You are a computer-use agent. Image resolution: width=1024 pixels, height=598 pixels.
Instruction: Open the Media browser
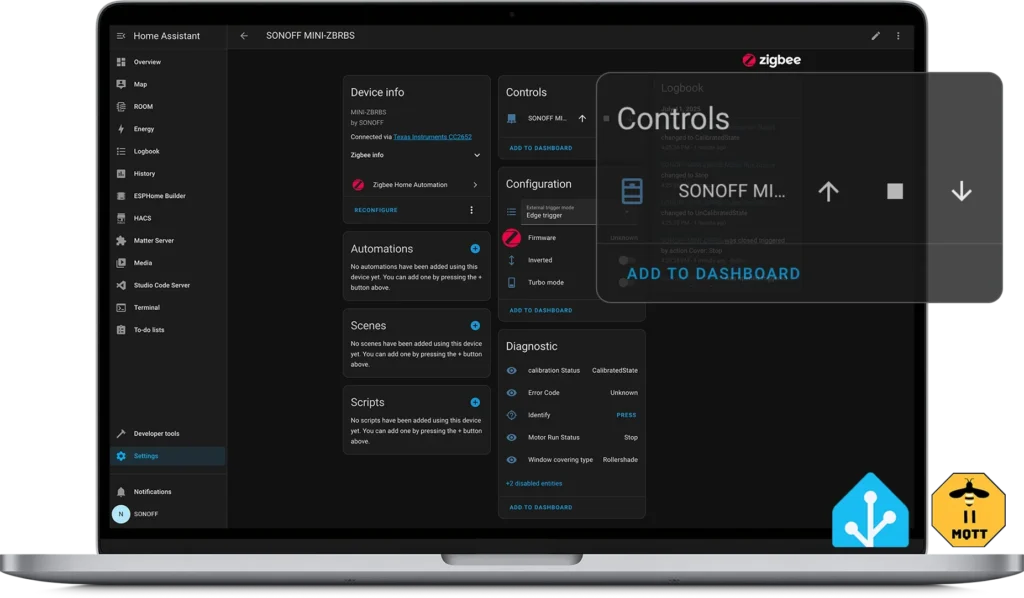(x=167, y=262)
